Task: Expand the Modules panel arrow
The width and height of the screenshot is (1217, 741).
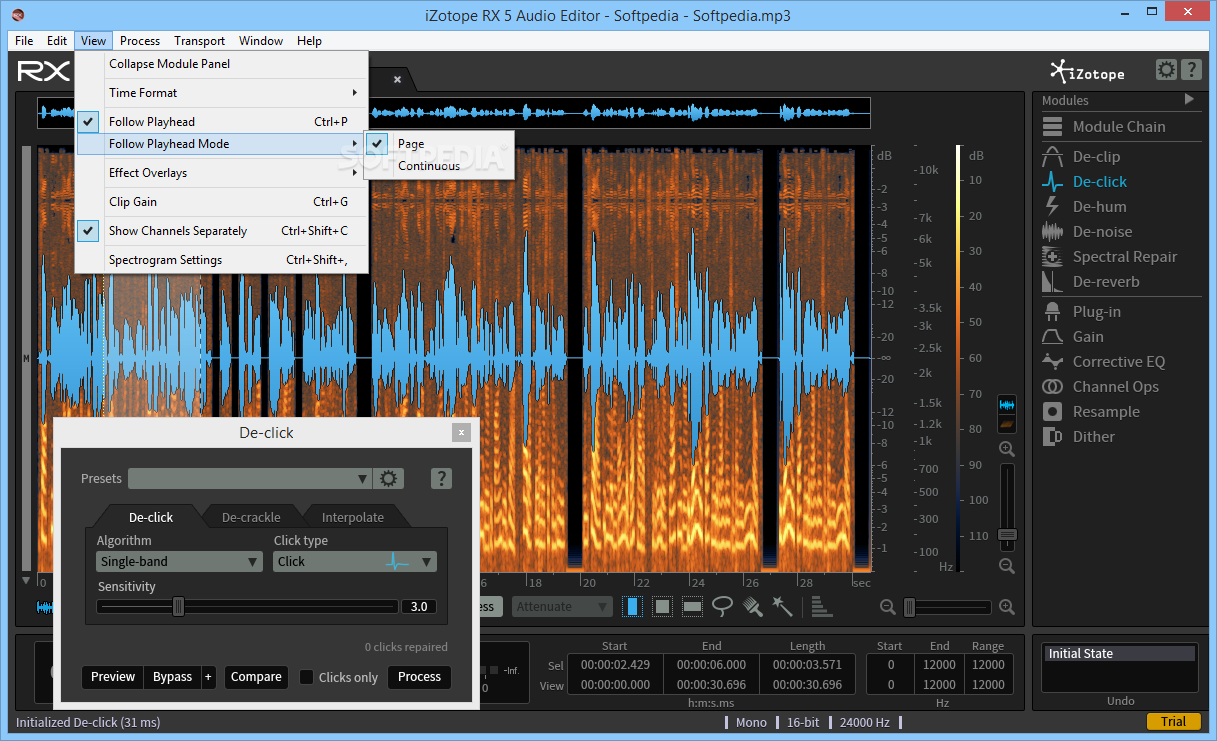Action: 1189,99
